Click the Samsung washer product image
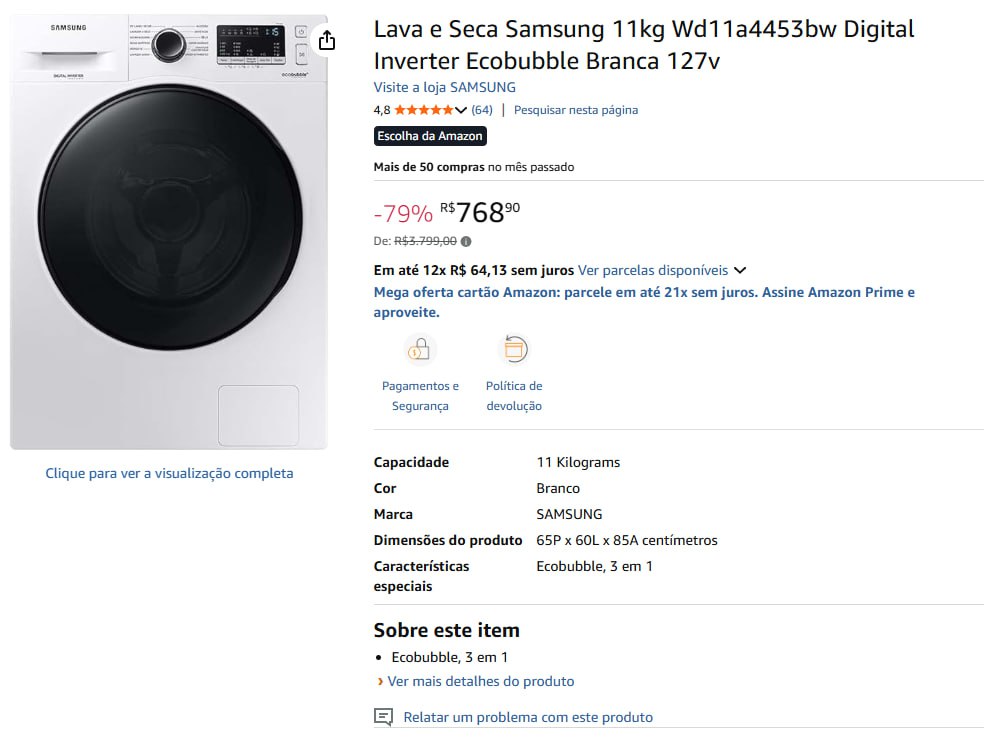The image size is (1003, 742). (x=169, y=232)
